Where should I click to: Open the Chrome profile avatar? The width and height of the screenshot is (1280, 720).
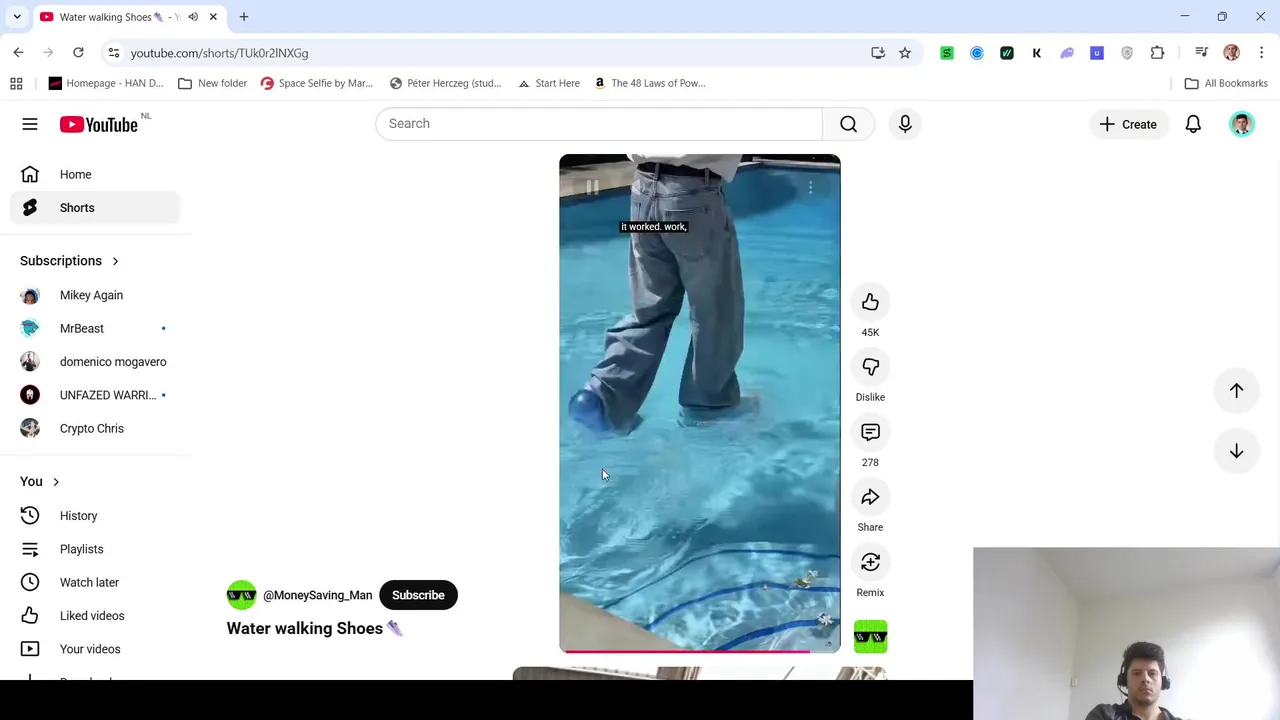coord(1232,53)
